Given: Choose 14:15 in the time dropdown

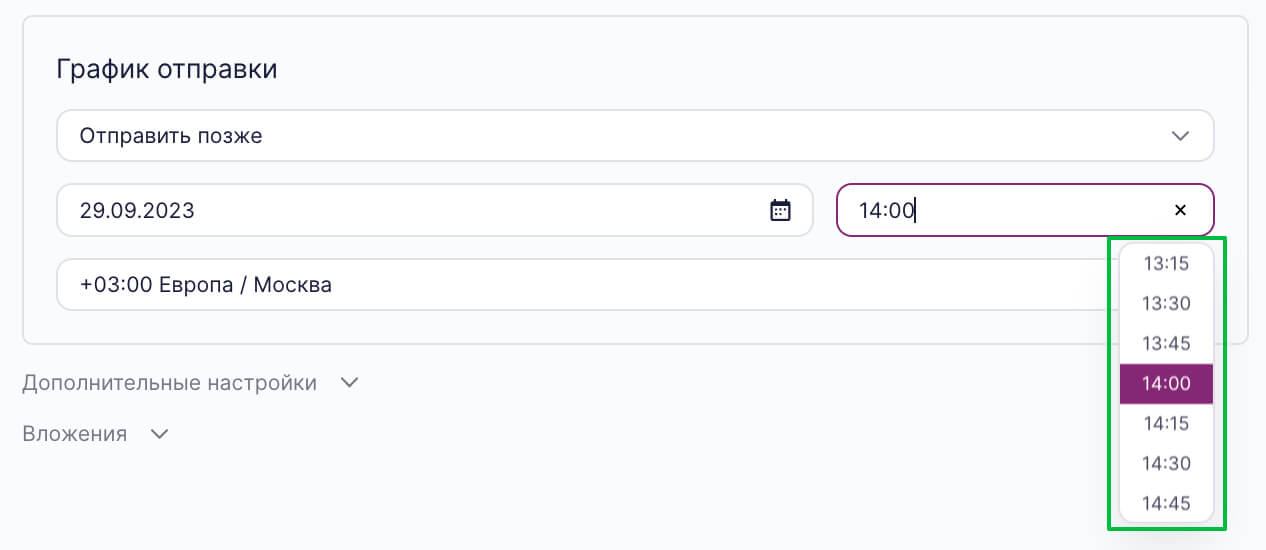Looking at the screenshot, I should [1166, 424].
